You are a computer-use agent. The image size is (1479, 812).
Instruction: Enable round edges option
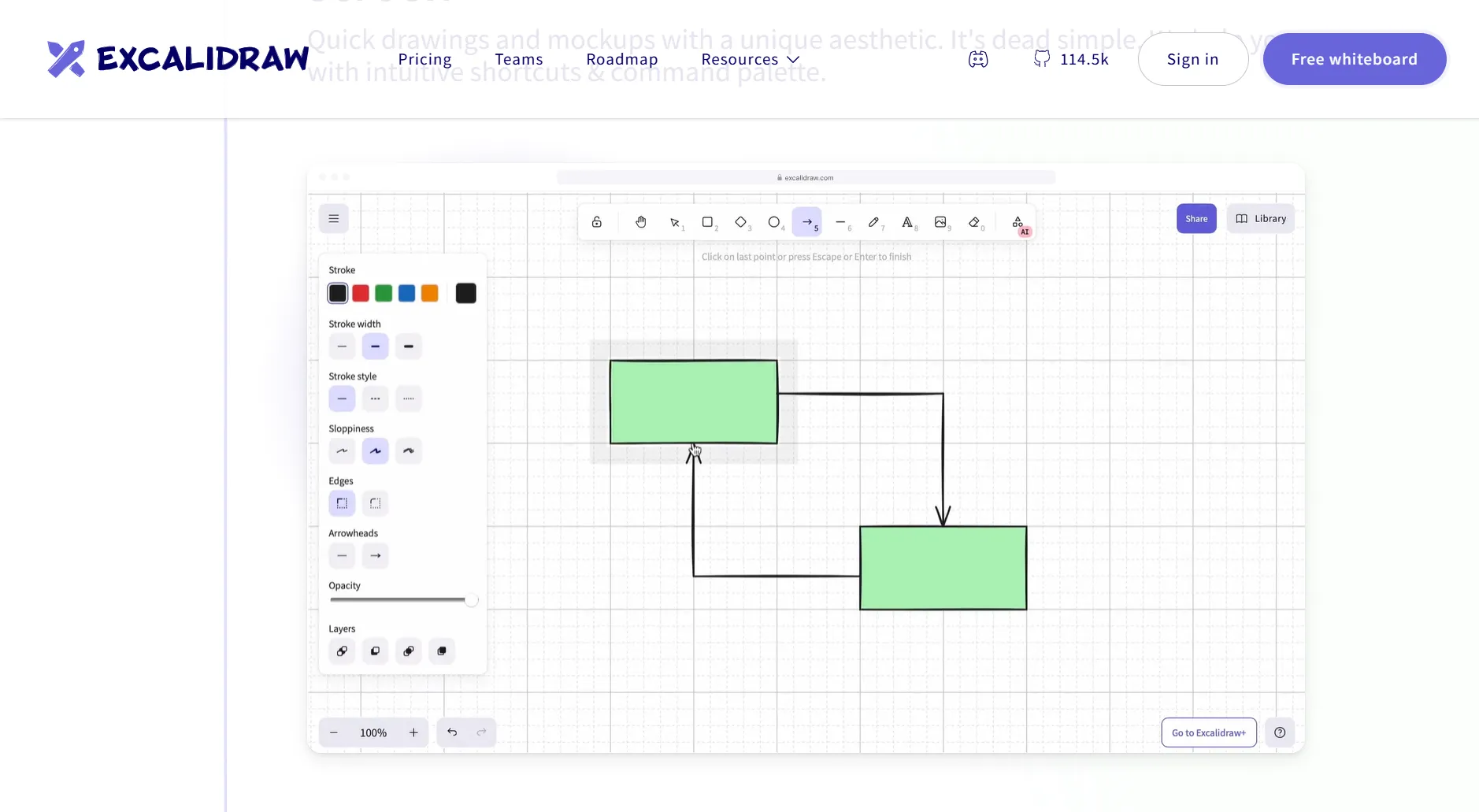375,503
